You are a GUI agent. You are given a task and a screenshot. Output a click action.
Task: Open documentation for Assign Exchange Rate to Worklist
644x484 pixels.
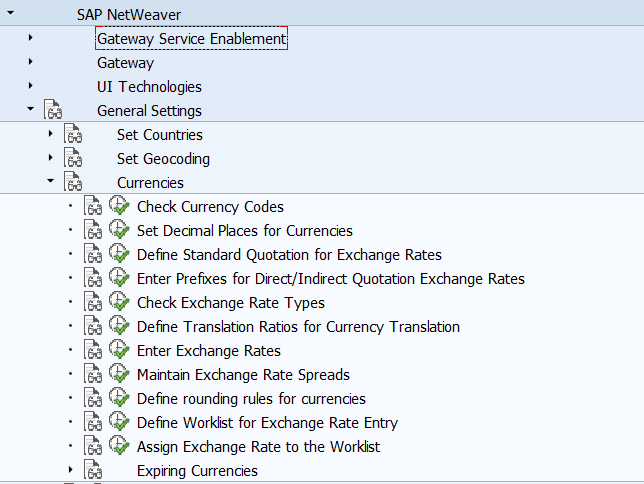[93, 445]
